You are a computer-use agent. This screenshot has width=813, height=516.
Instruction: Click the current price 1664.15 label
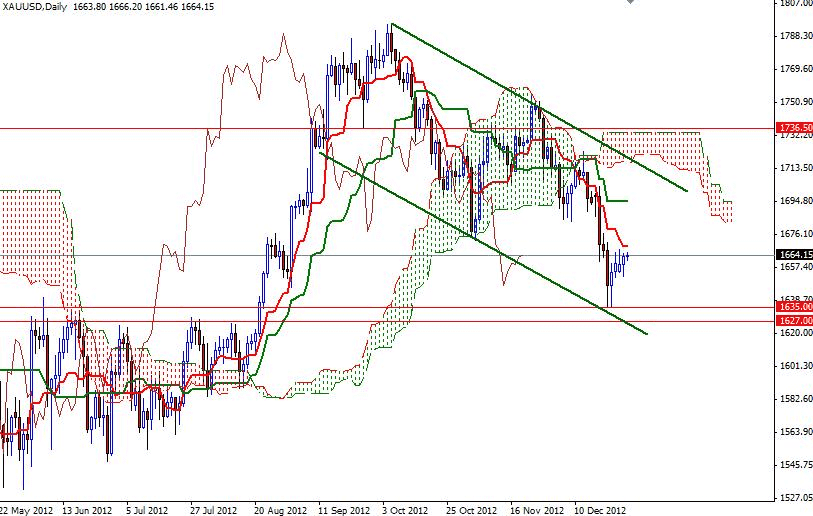(x=794, y=255)
